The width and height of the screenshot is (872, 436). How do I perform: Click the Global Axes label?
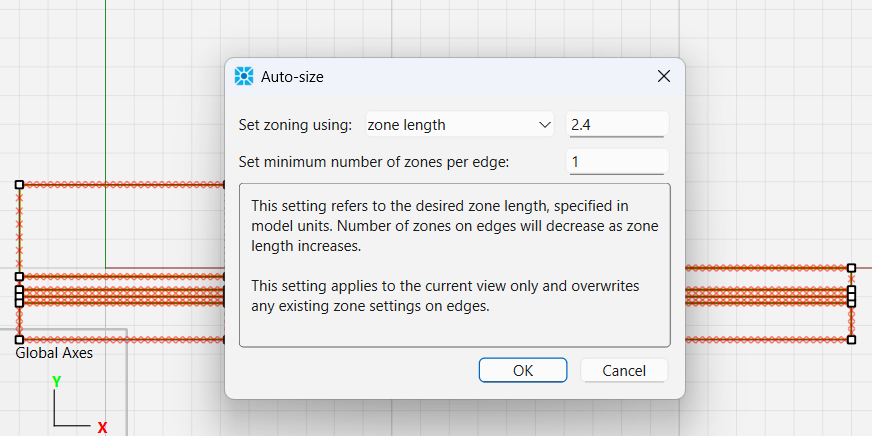tap(54, 353)
